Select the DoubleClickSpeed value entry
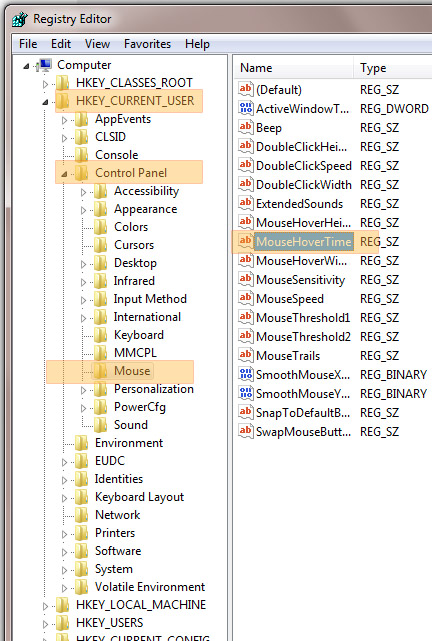This screenshot has height=641, width=432. coord(304,166)
